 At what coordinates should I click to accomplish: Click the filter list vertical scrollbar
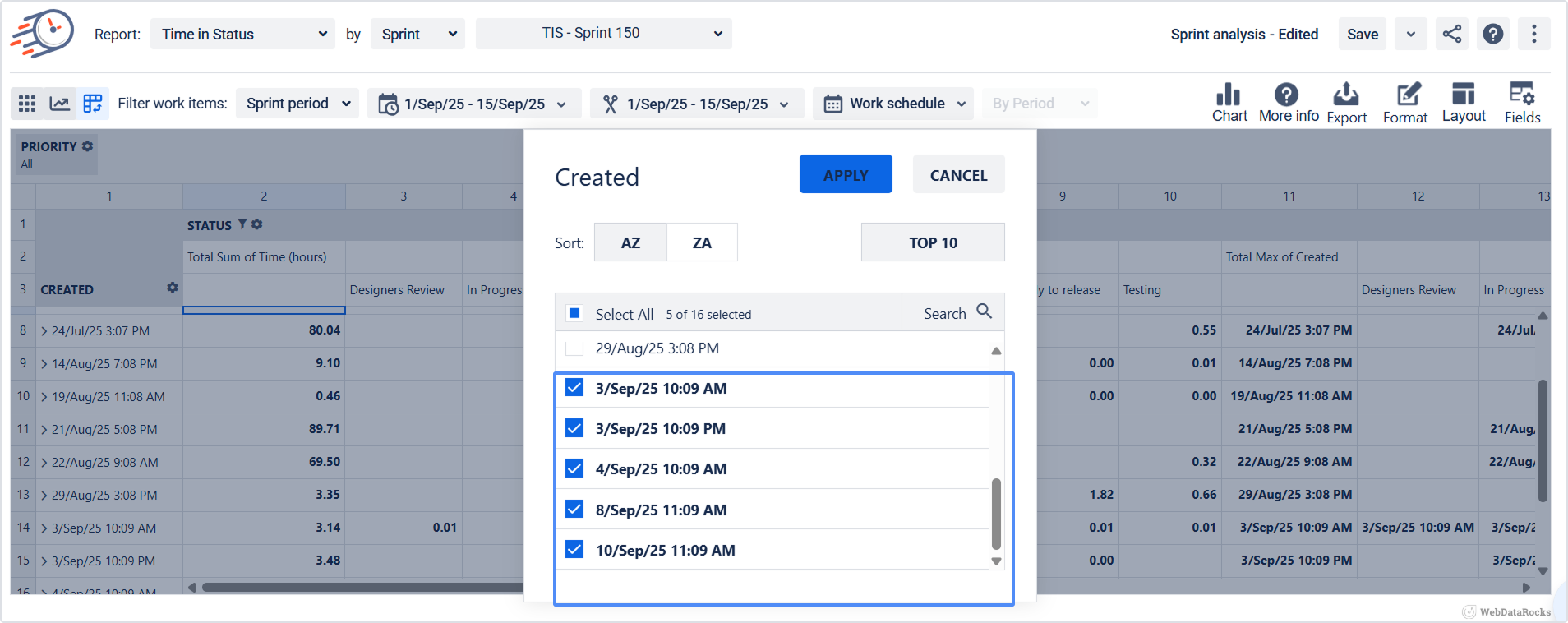[x=996, y=514]
